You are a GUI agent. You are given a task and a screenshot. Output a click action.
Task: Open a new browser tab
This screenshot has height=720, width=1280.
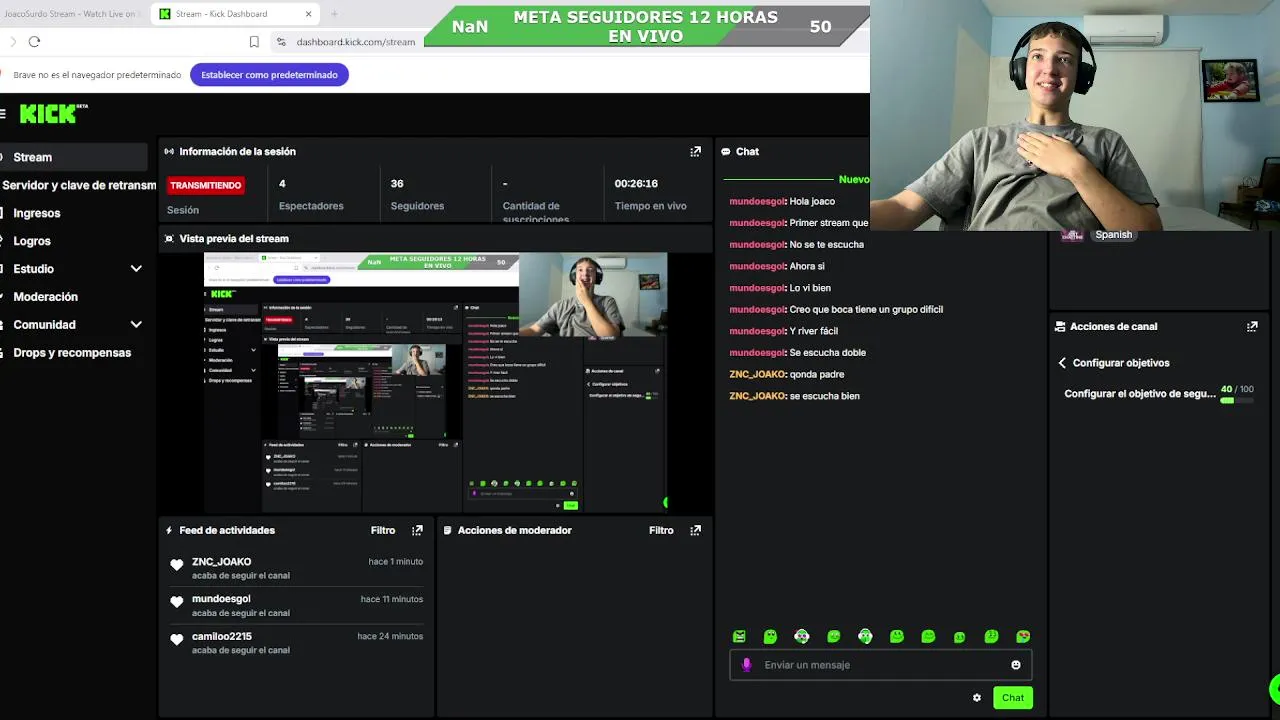pyautogui.click(x=334, y=14)
